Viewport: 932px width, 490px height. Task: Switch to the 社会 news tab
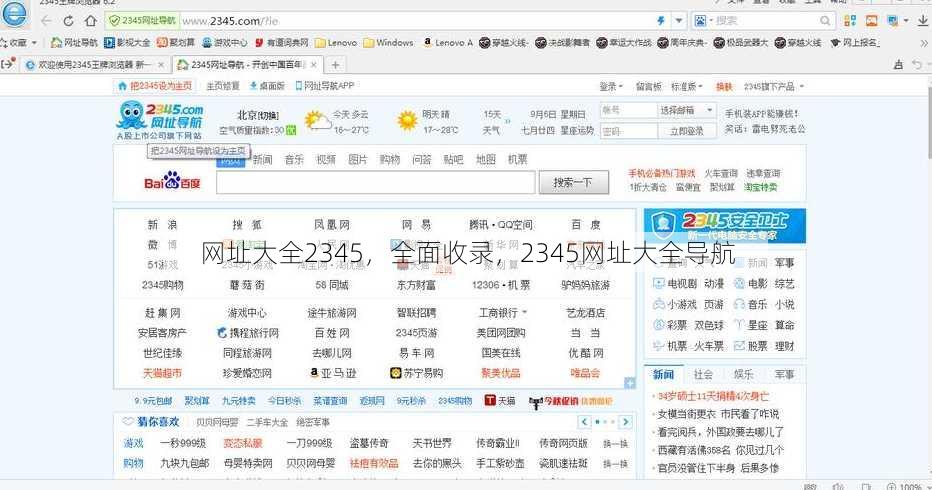[703, 374]
